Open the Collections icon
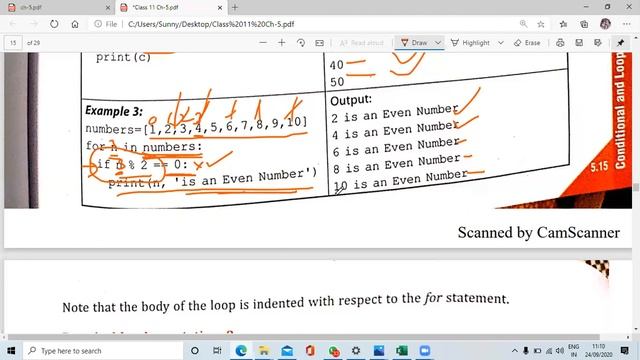640x360 pixels. coord(584,24)
